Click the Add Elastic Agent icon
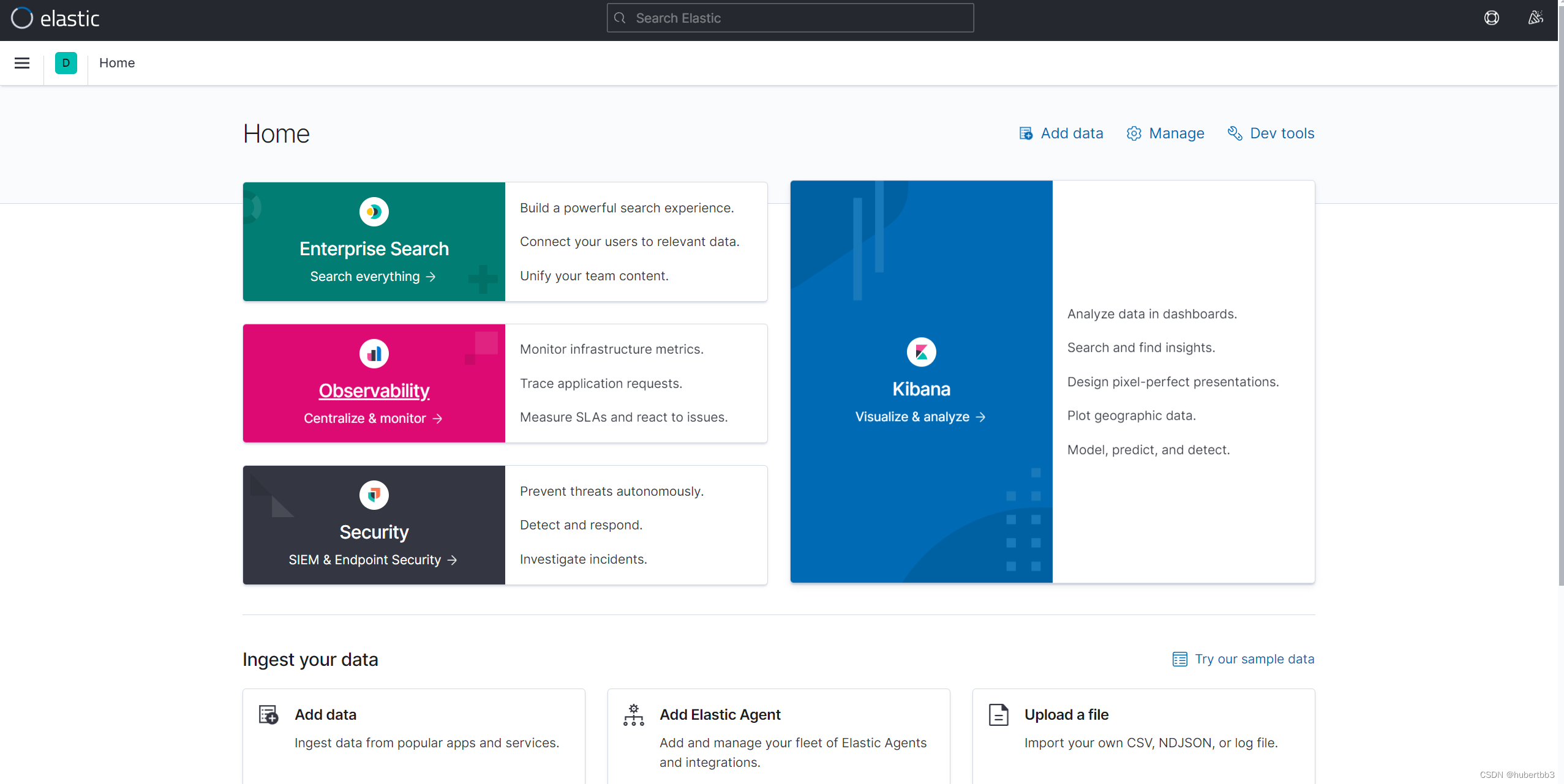The image size is (1564, 784). pos(633,715)
